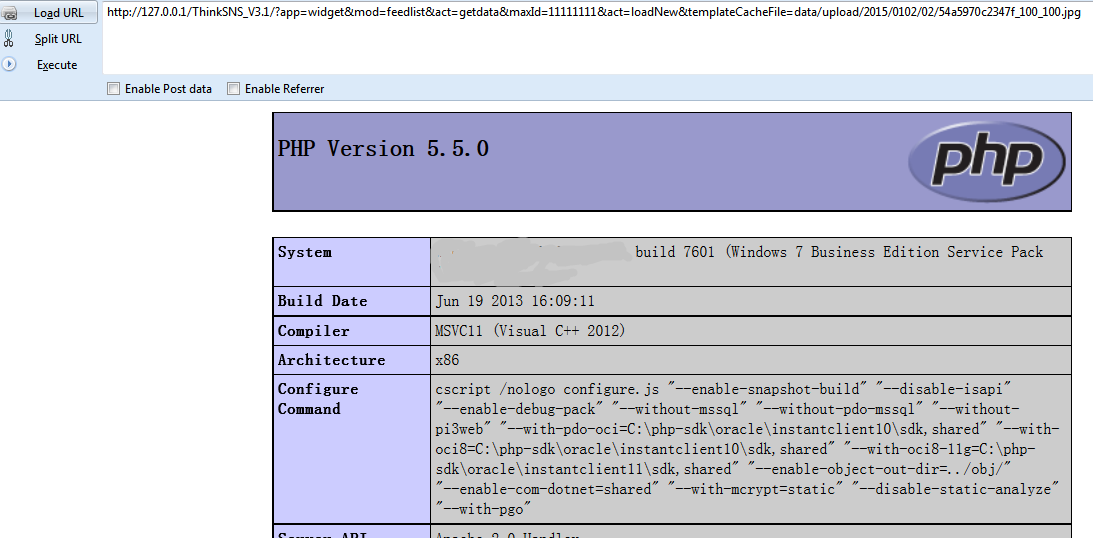Viewport: 1093px width, 538px height.
Task: Click the Split URL scissors icon
Action: (x=8, y=38)
